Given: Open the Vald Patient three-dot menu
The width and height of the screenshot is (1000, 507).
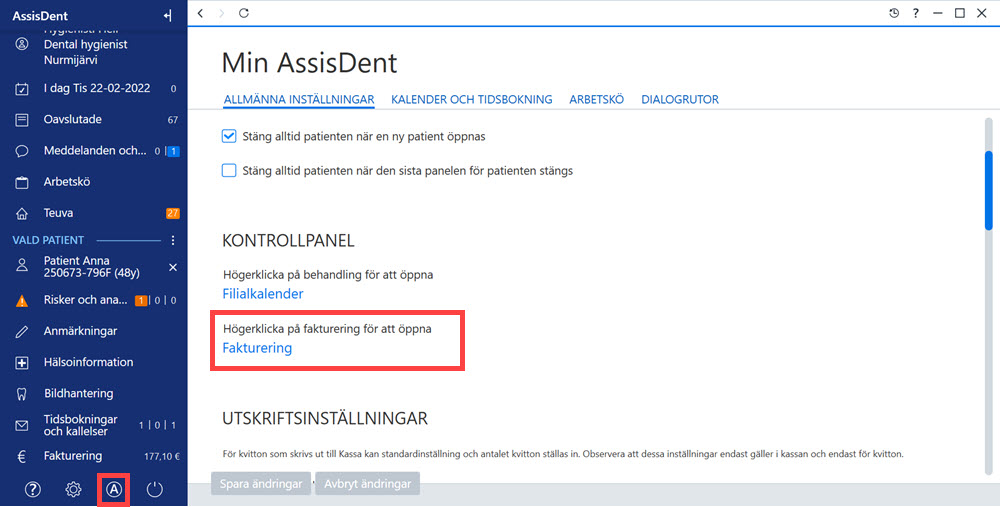Looking at the screenshot, I should 173,240.
